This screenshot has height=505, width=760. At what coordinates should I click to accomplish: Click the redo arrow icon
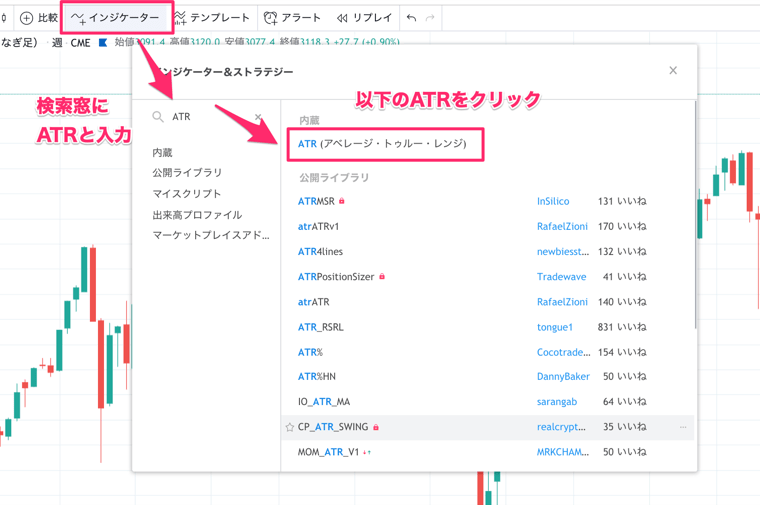tap(429, 18)
